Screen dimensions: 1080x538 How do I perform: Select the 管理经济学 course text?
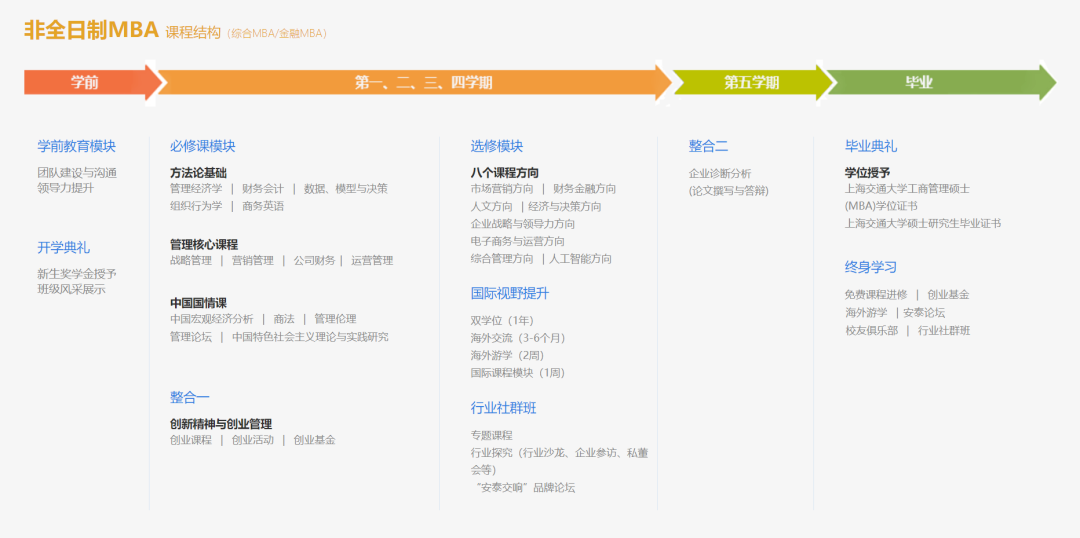point(196,189)
